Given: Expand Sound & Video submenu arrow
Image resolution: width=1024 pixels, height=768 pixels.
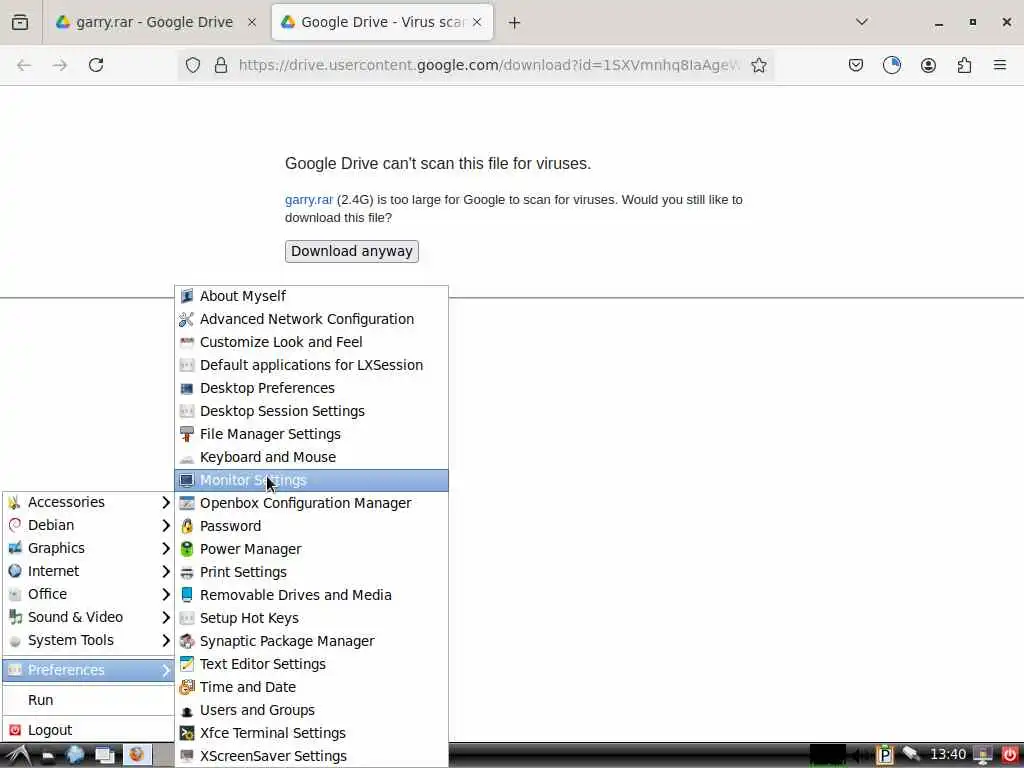Looking at the screenshot, I should [x=165, y=617].
